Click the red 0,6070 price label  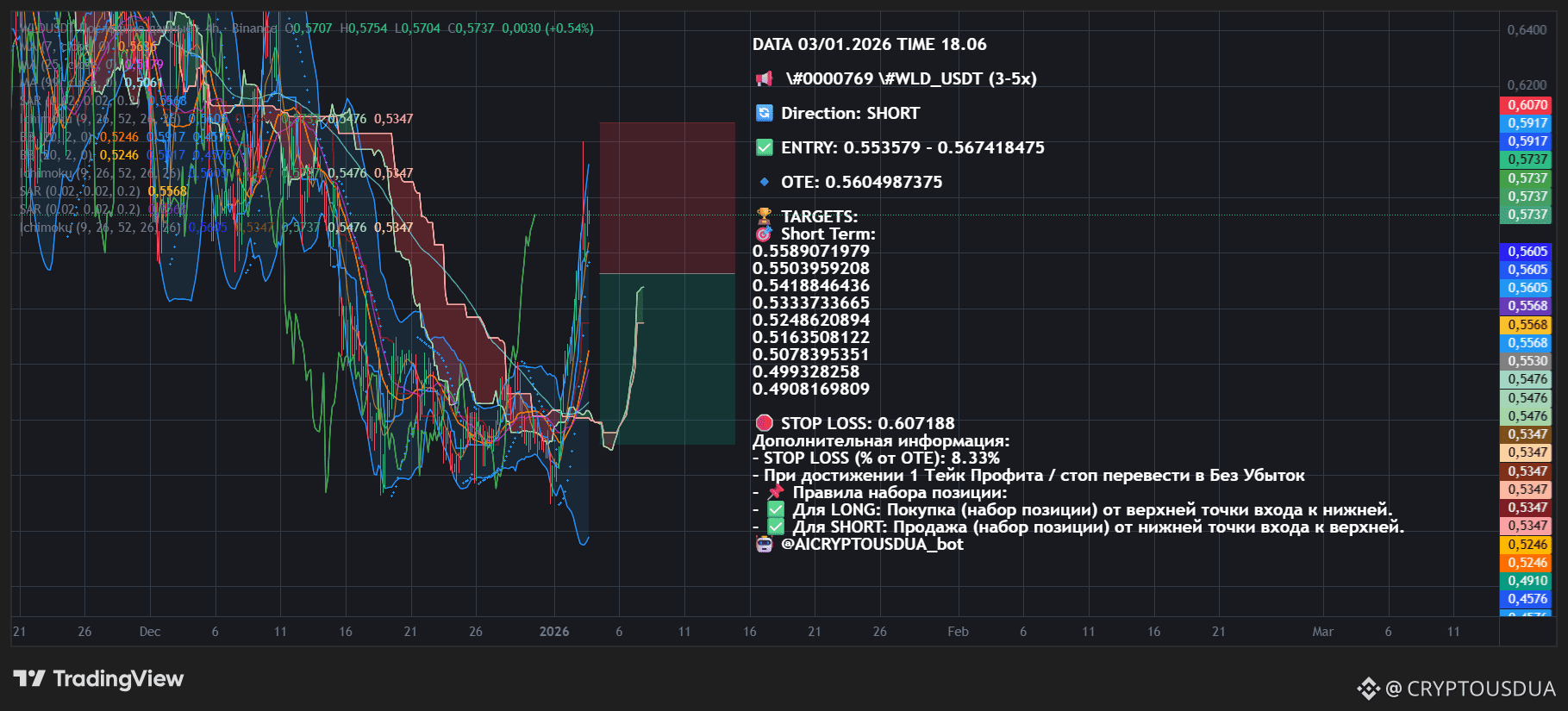1527,105
